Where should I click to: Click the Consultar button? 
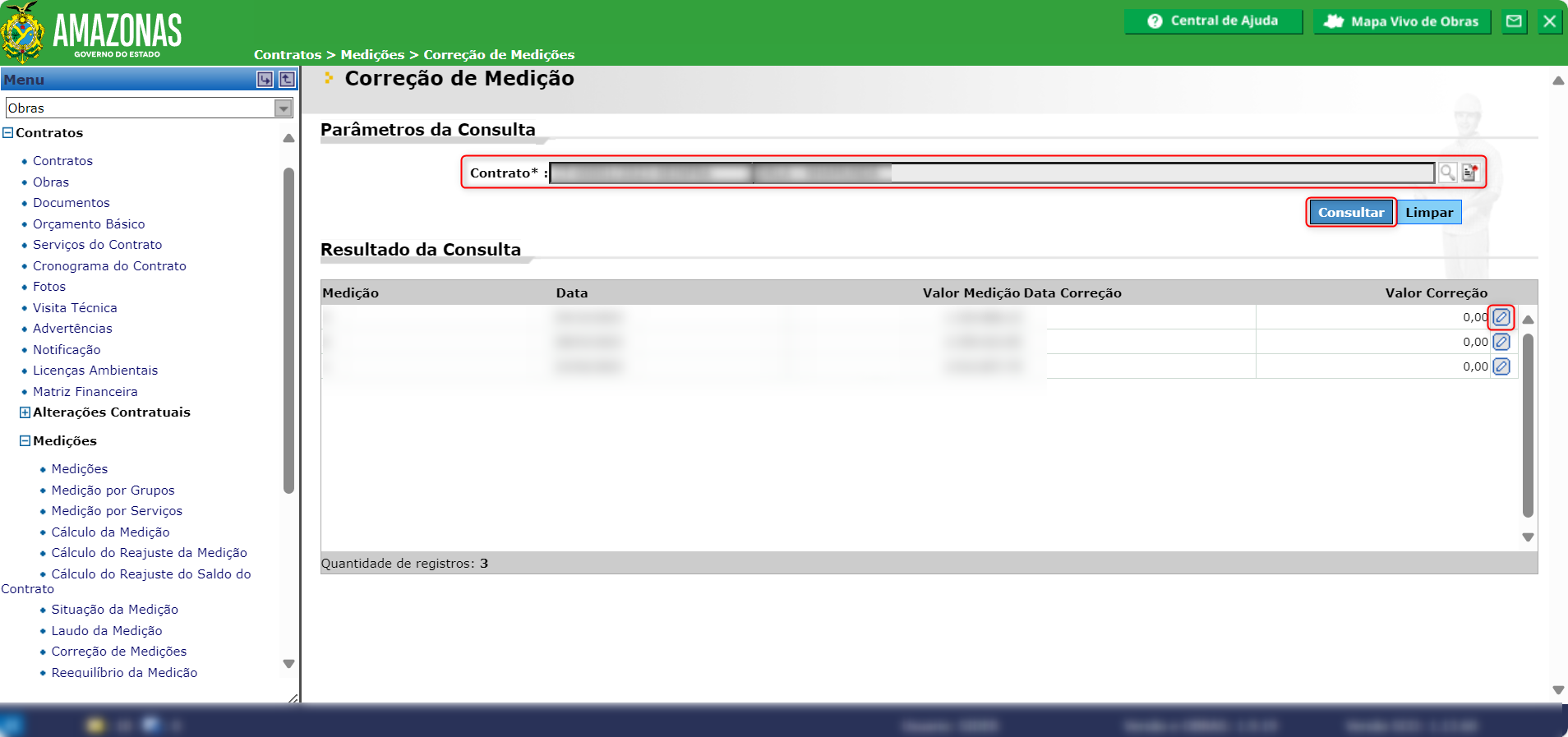pos(1351,212)
